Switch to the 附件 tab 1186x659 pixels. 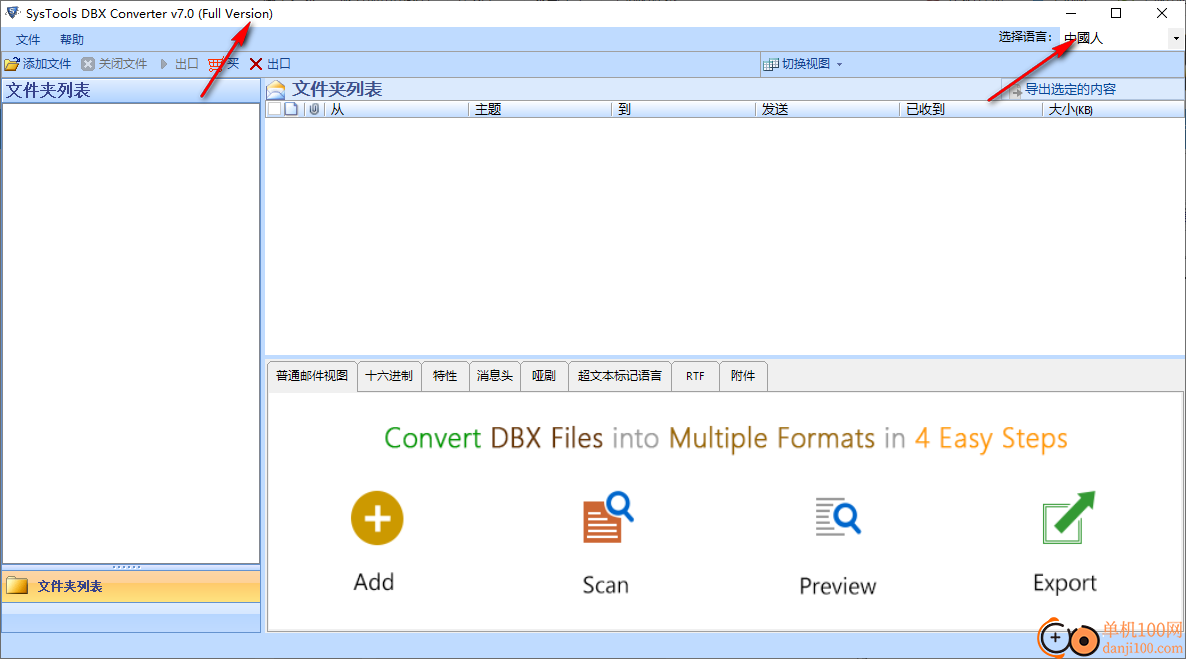click(x=743, y=376)
